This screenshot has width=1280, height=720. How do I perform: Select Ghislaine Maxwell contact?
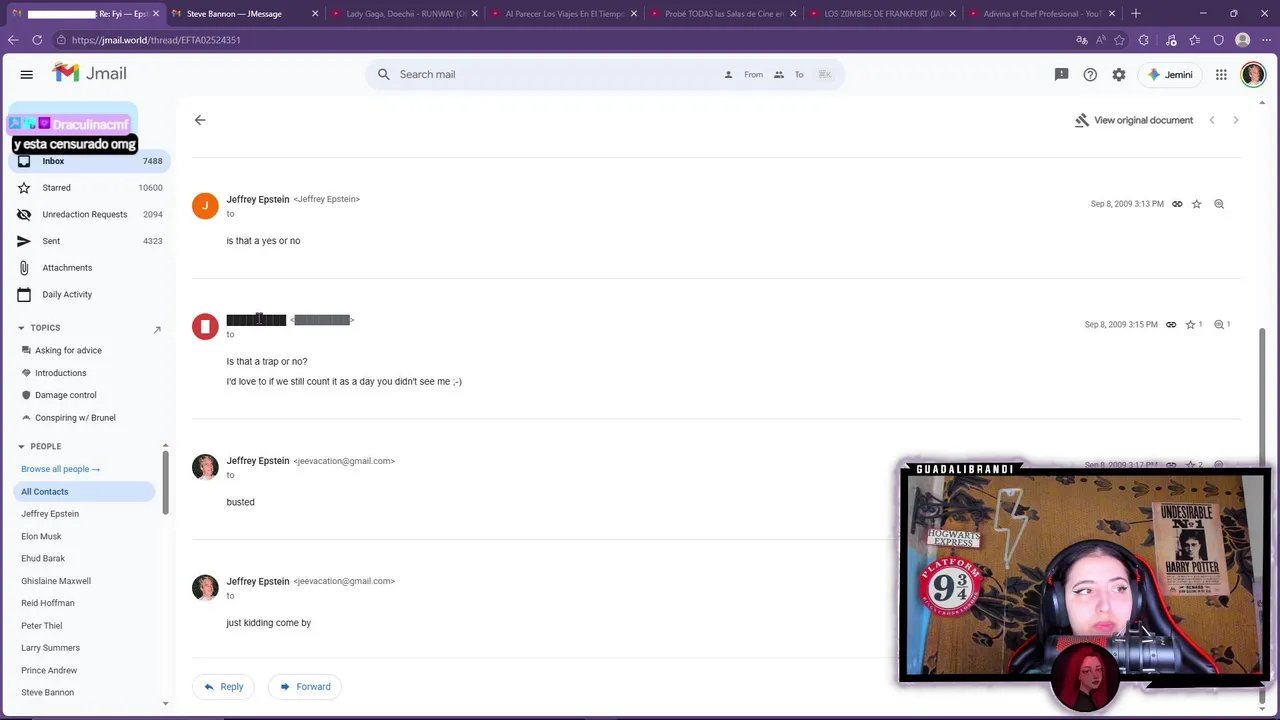click(x=56, y=581)
